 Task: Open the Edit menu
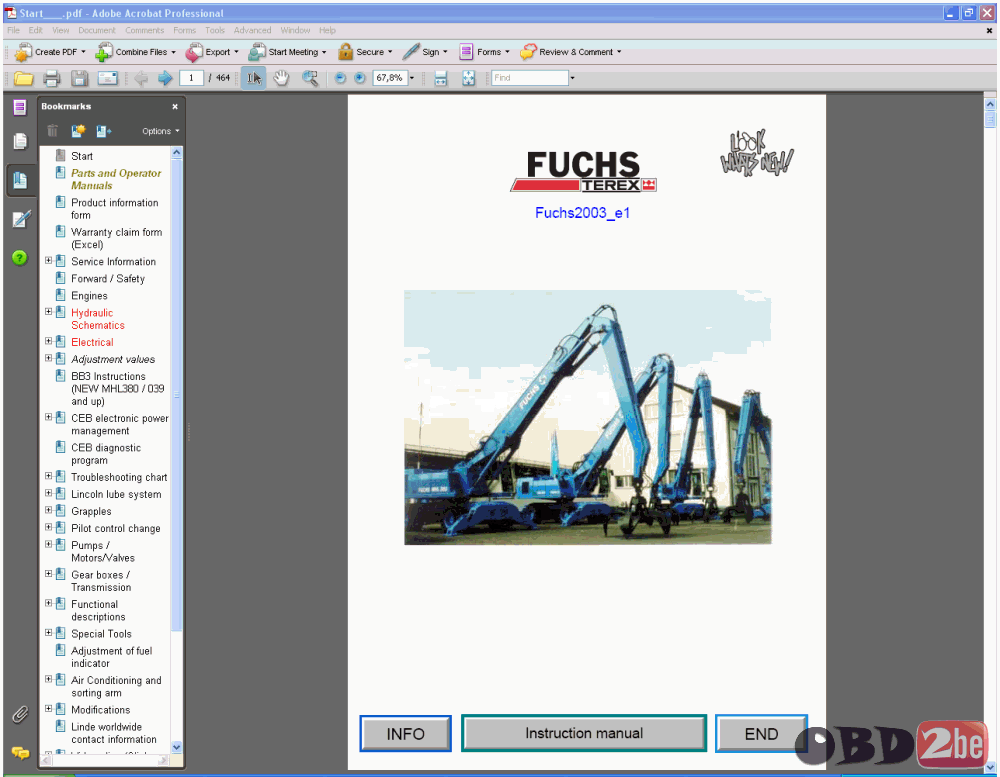click(x=36, y=30)
